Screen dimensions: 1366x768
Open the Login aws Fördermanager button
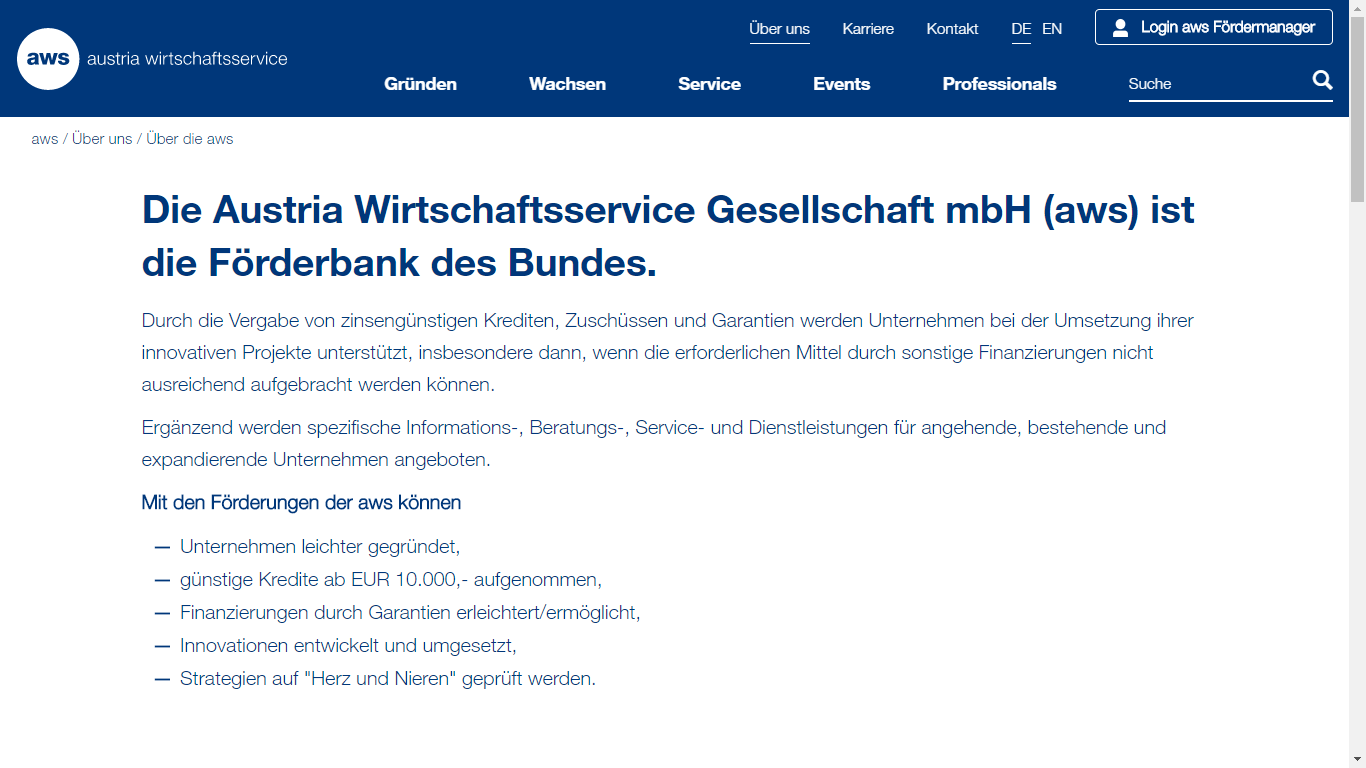tap(1213, 27)
